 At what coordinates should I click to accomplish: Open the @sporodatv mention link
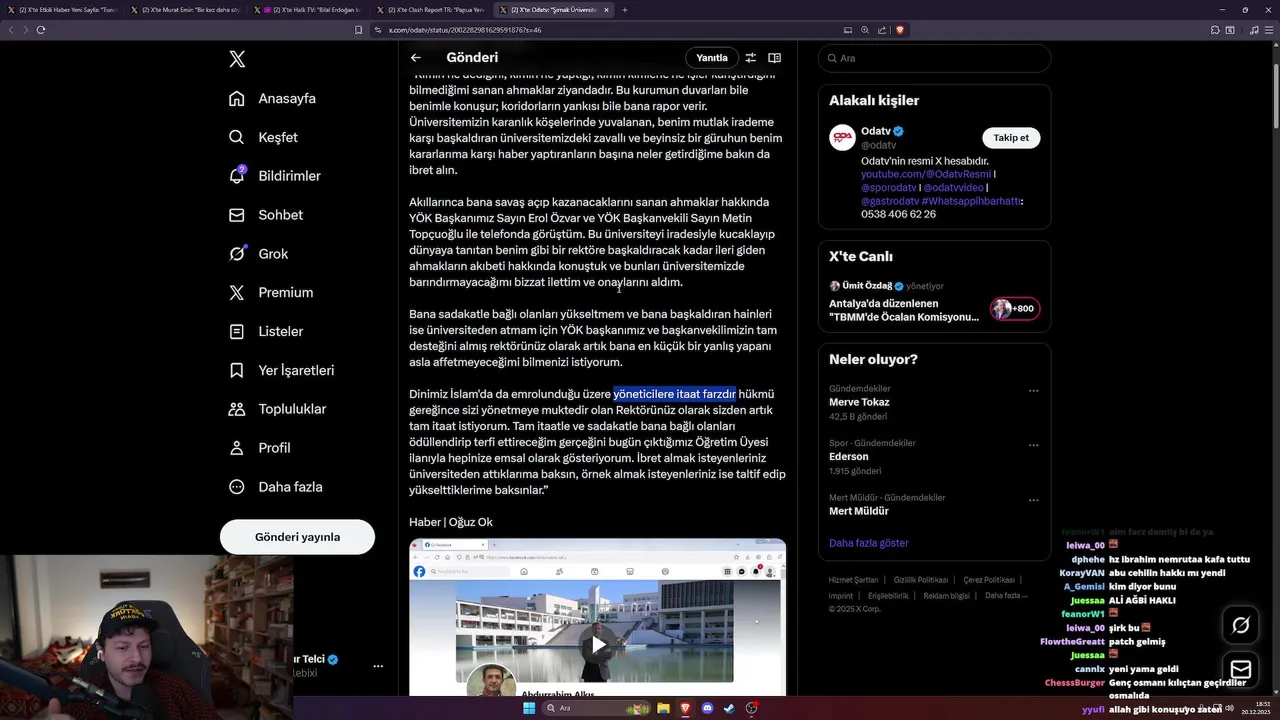coord(889,188)
